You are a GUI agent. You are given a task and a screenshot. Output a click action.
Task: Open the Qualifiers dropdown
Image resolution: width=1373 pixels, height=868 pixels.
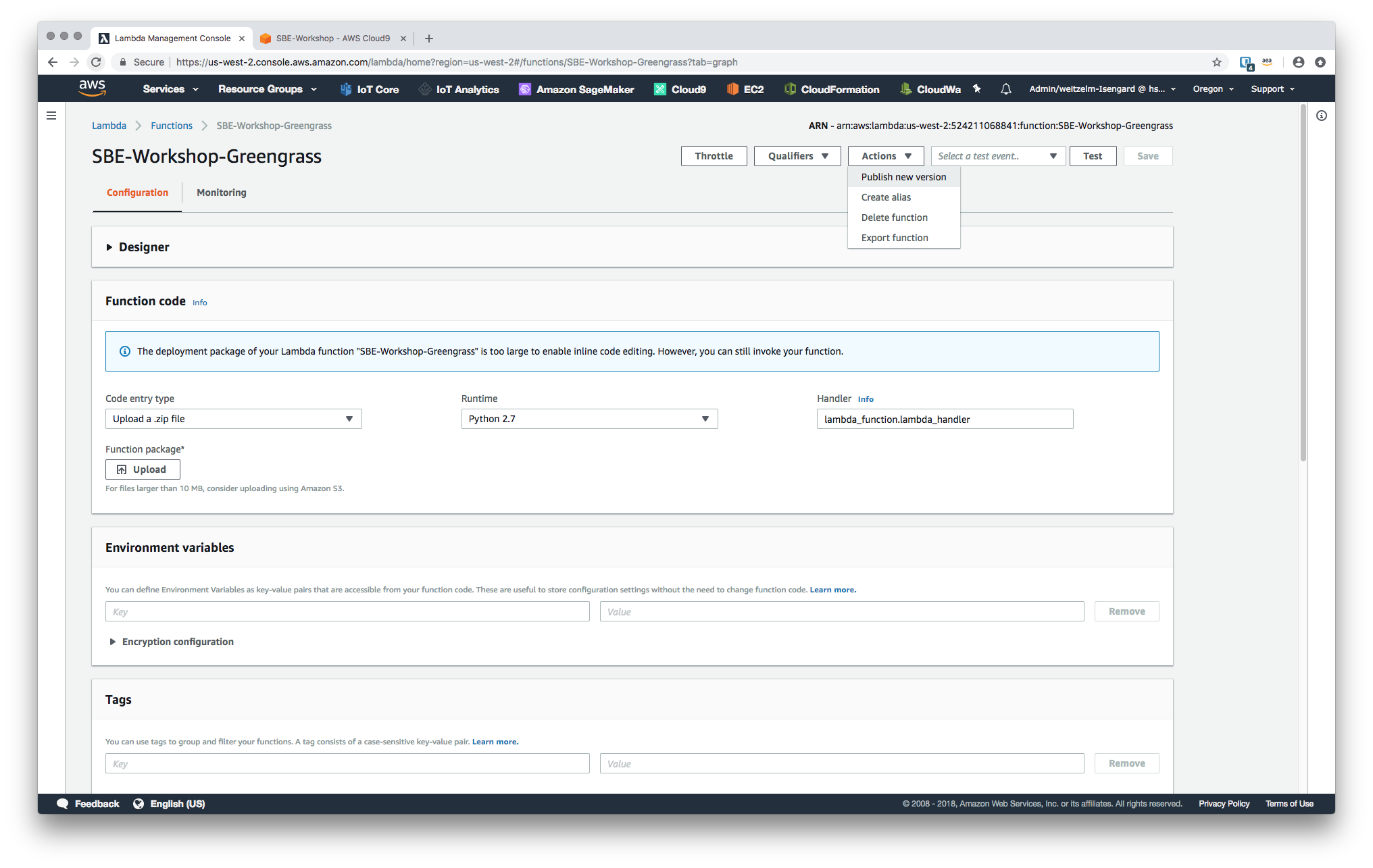(x=797, y=156)
